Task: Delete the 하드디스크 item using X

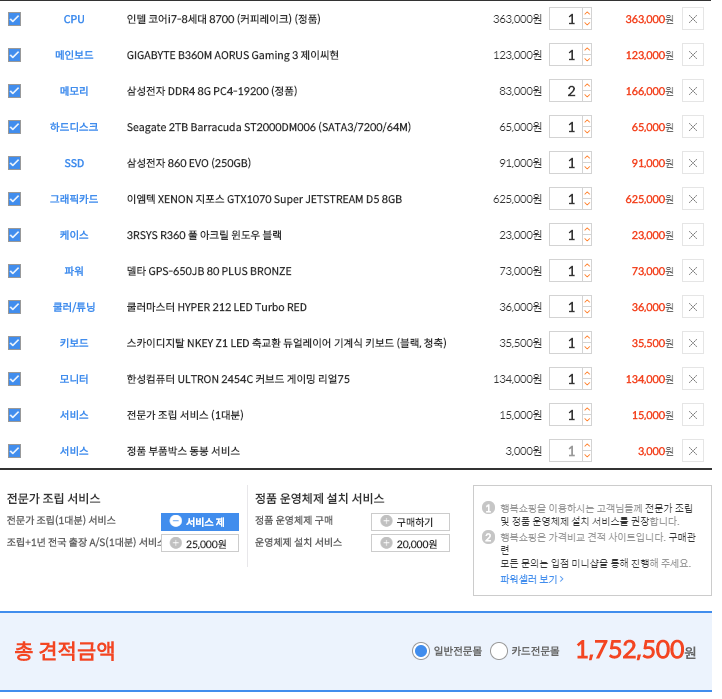Action: point(693,127)
